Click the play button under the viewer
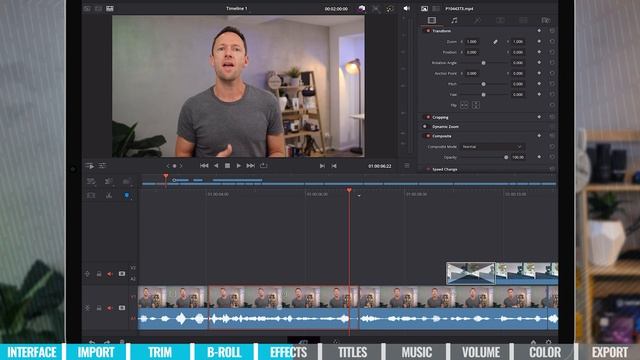Image resolution: width=640 pixels, height=360 pixels. (239, 166)
